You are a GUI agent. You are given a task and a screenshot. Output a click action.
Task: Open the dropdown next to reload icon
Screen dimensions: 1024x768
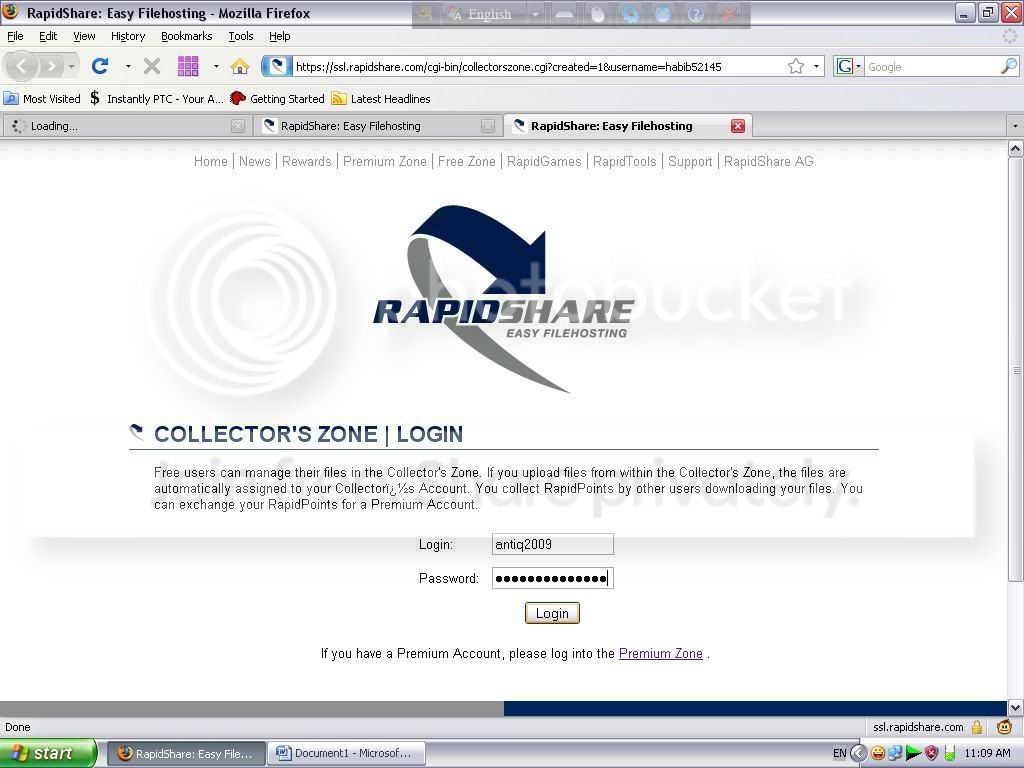pyautogui.click(x=128, y=66)
